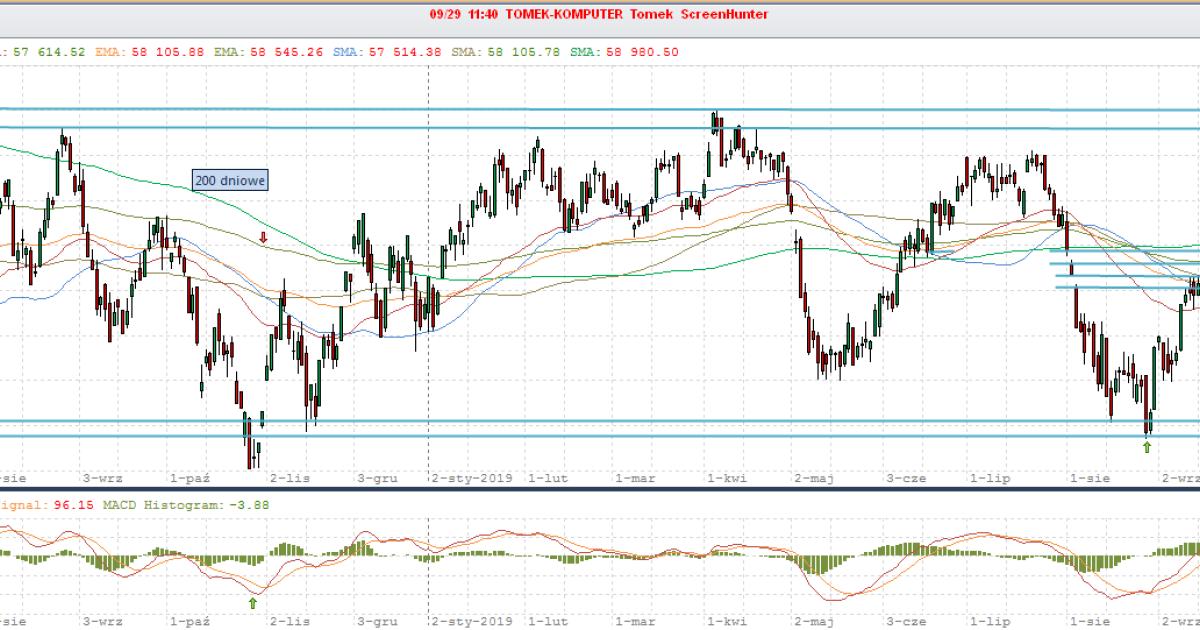Click 3-wrz on the price chart date axis

[103, 478]
